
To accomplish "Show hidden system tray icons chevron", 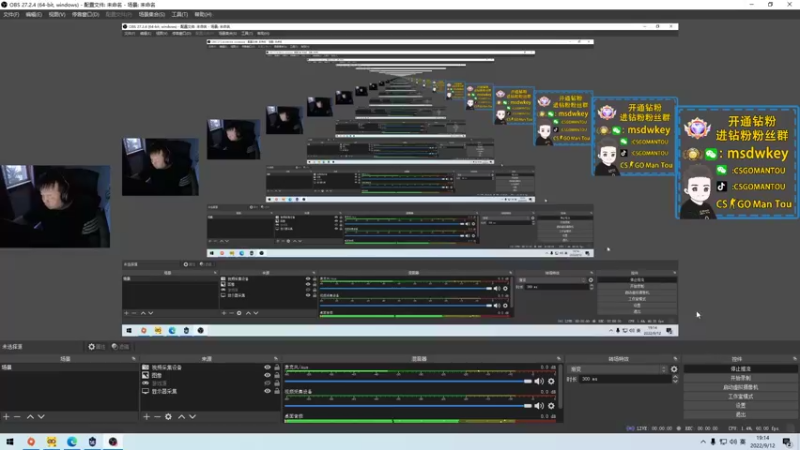I will click(703, 442).
